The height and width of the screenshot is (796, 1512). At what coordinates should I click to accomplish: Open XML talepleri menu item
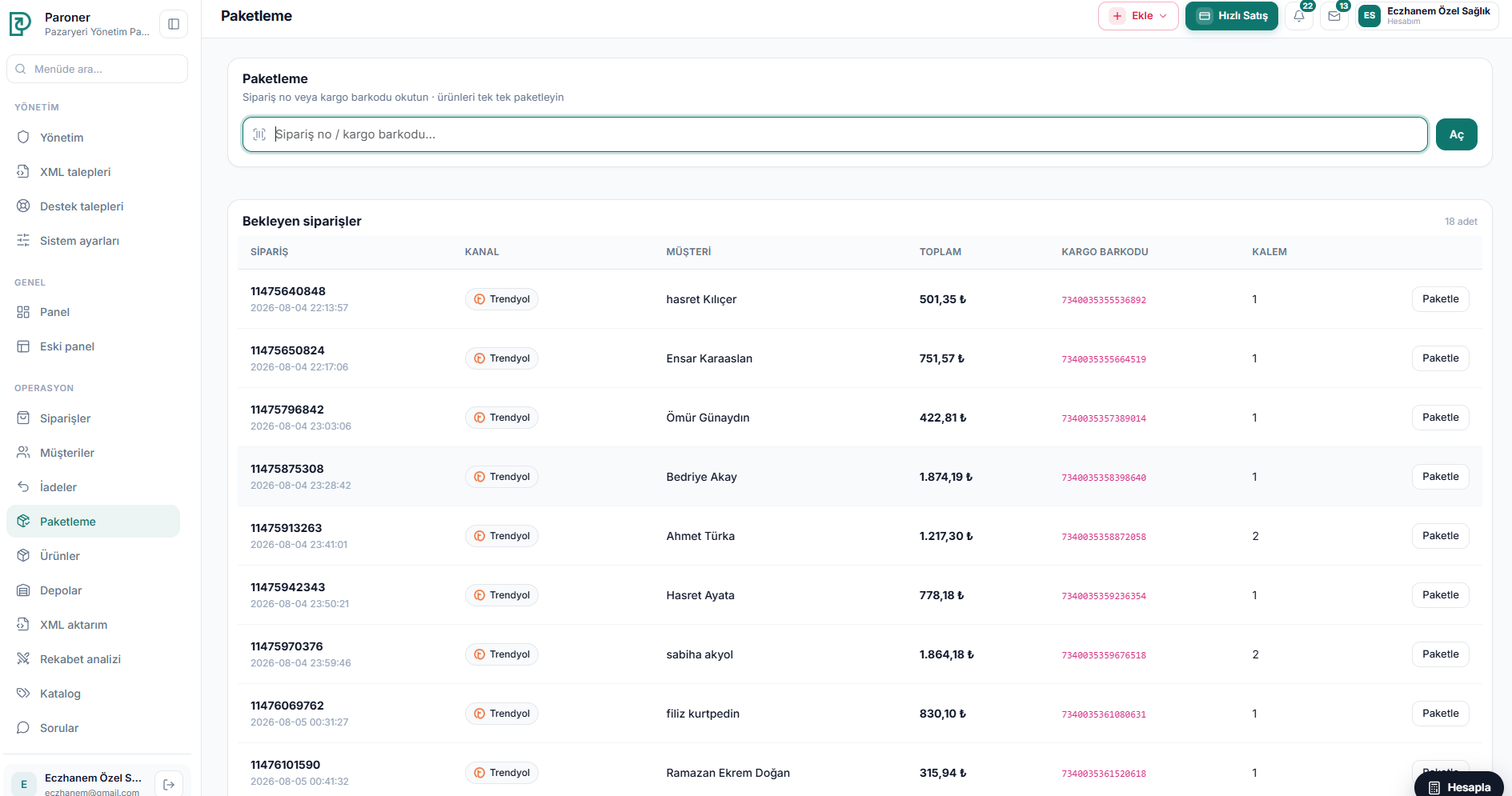pos(93,172)
